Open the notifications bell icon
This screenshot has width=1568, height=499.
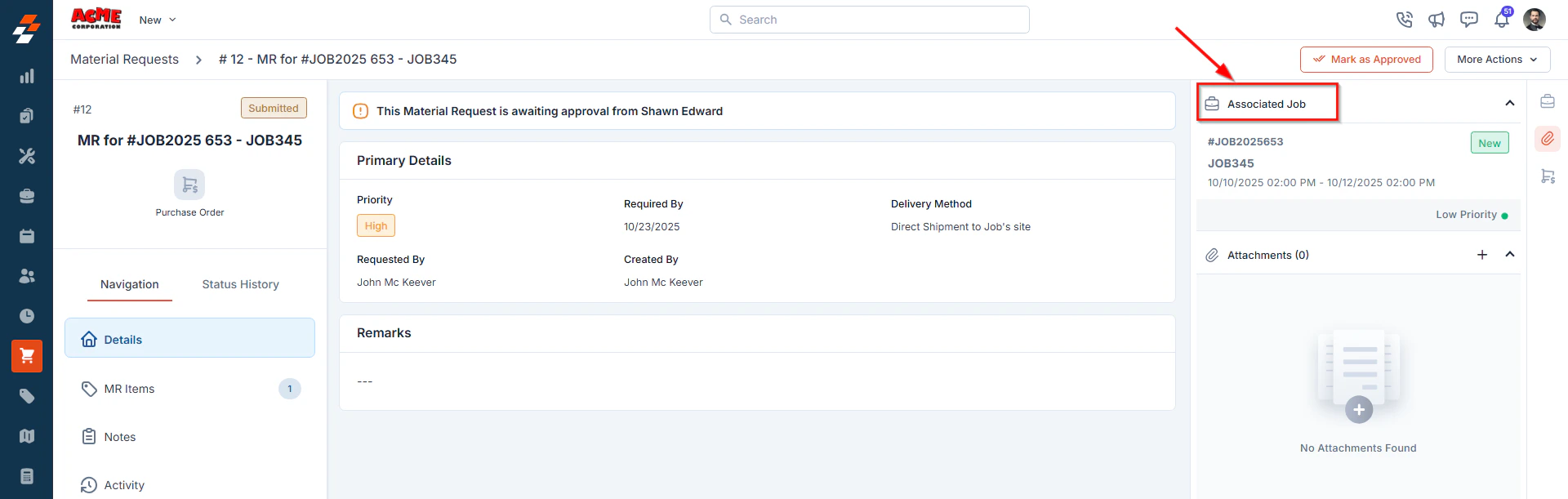(1502, 20)
